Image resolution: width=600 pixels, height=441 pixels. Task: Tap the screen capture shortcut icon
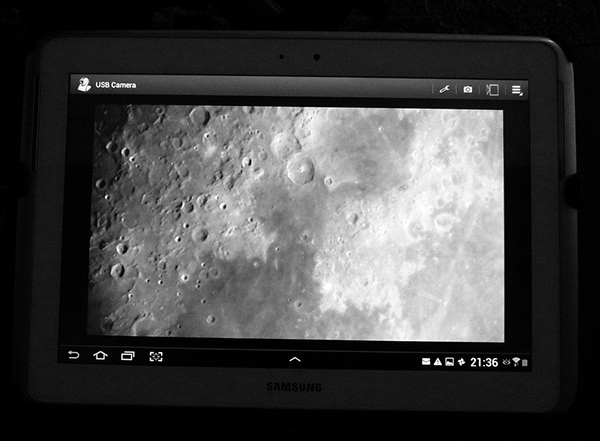pos(156,356)
